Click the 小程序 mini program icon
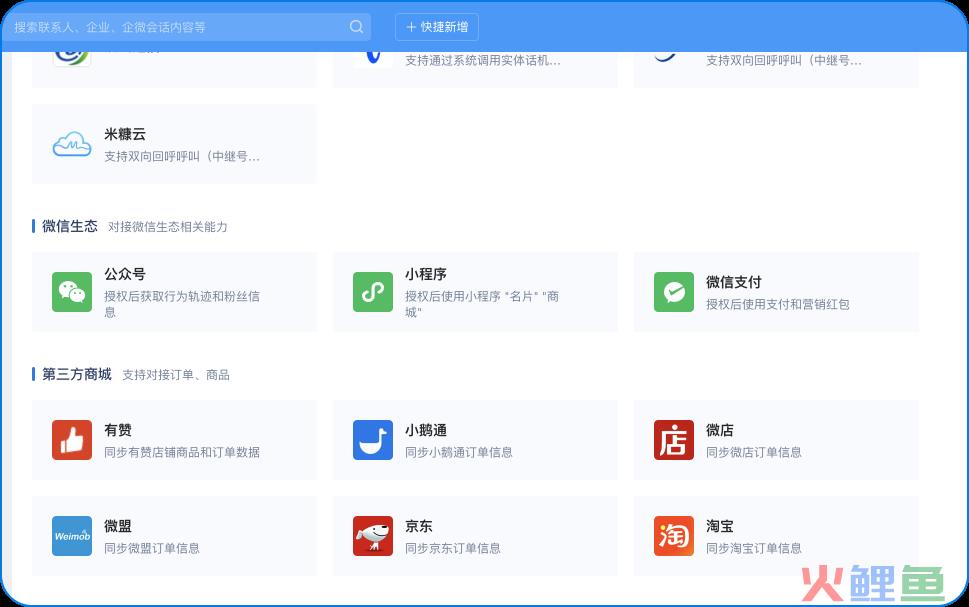Image resolution: width=969 pixels, height=607 pixels. click(373, 292)
